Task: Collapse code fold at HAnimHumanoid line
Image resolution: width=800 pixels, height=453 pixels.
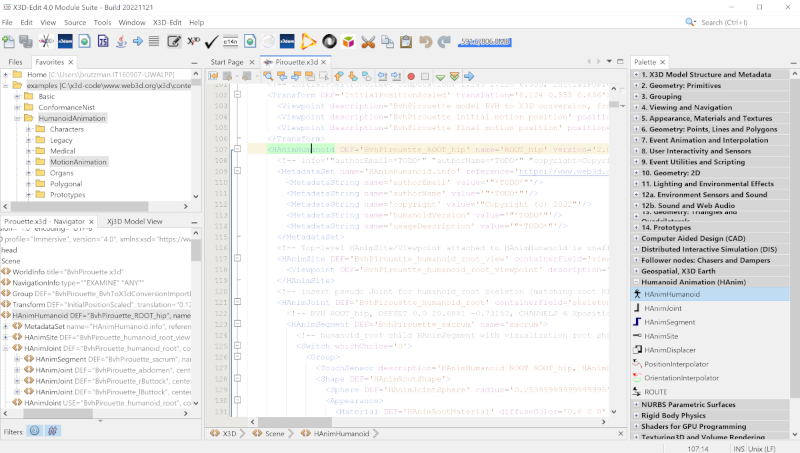Action: coord(237,149)
